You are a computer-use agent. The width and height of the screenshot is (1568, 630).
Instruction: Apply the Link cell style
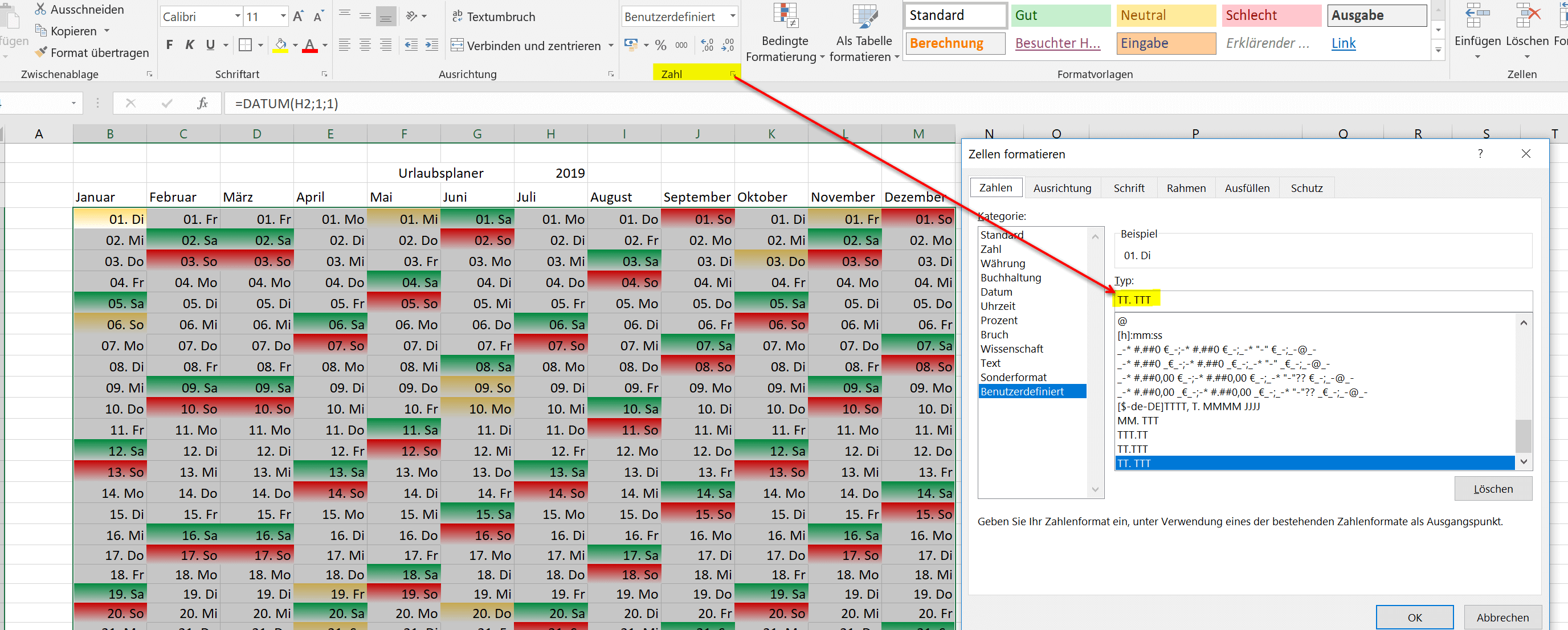[1377, 43]
